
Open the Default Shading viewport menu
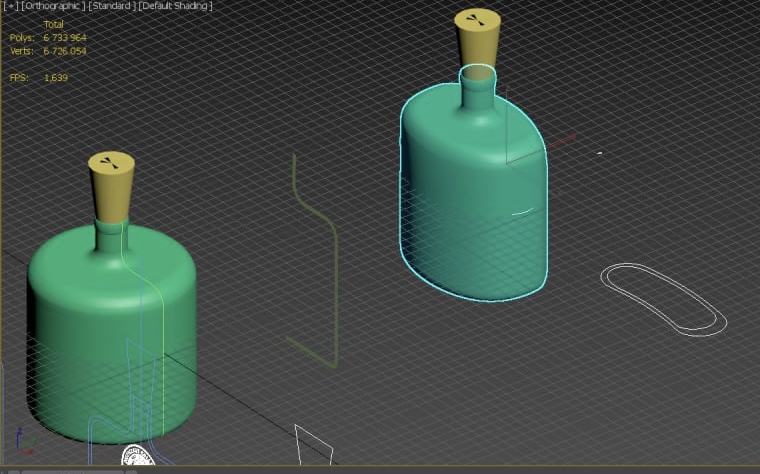(x=176, y=6)
